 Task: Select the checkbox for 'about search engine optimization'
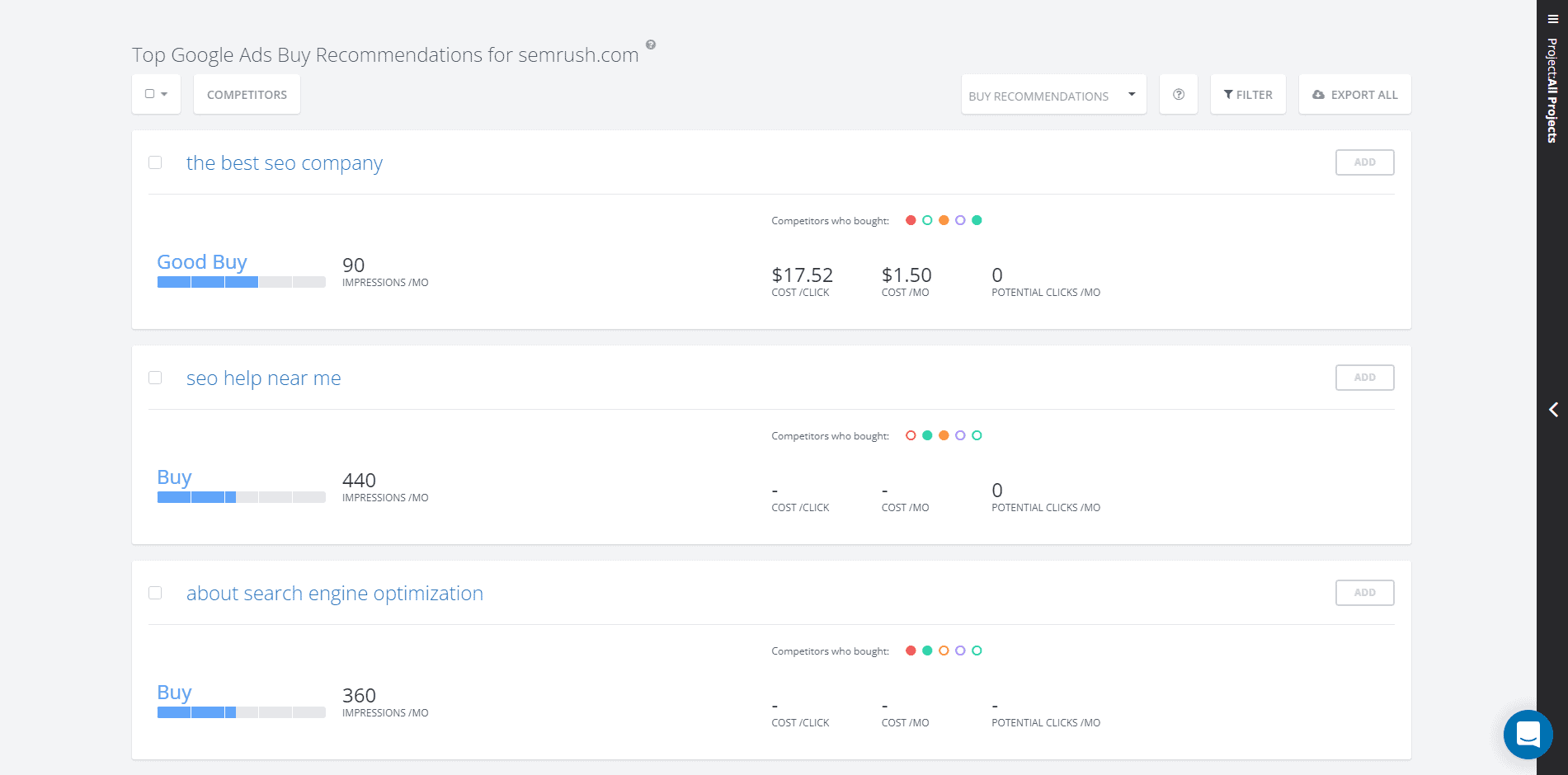click(x=155, y=592)
